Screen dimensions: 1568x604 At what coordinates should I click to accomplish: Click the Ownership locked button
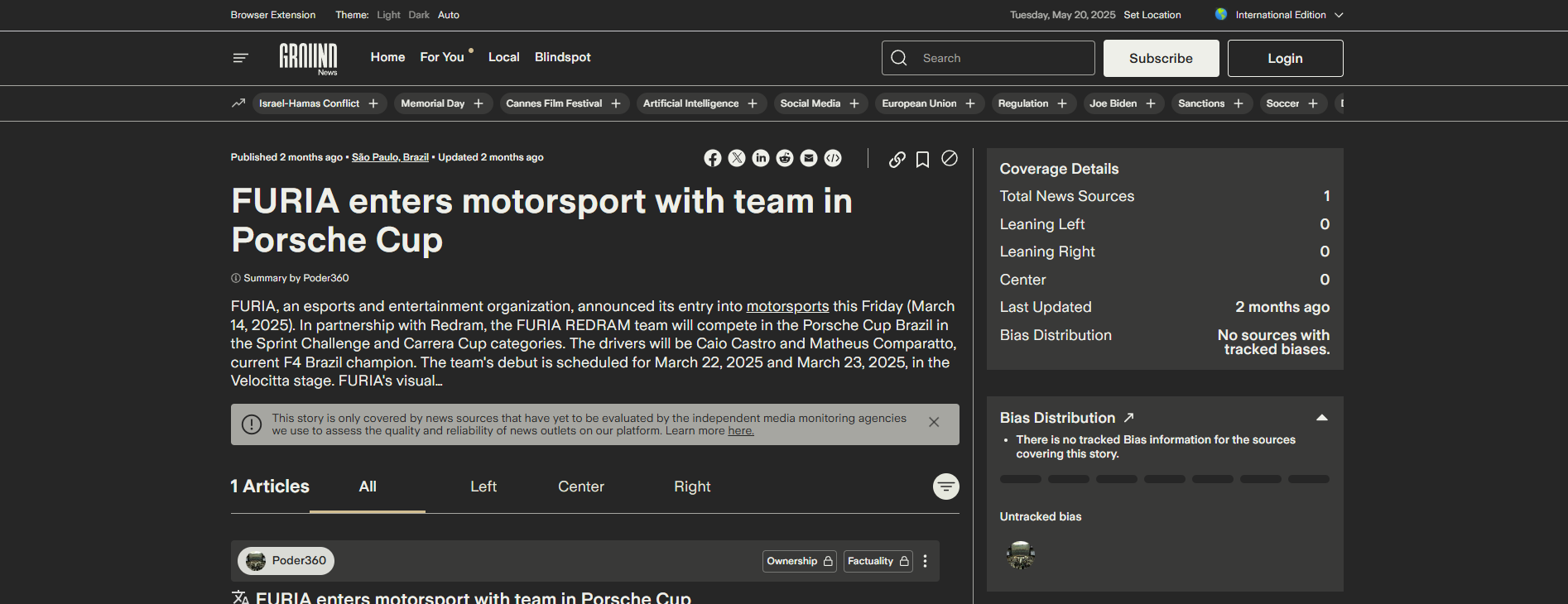click(x=800, y=561)
